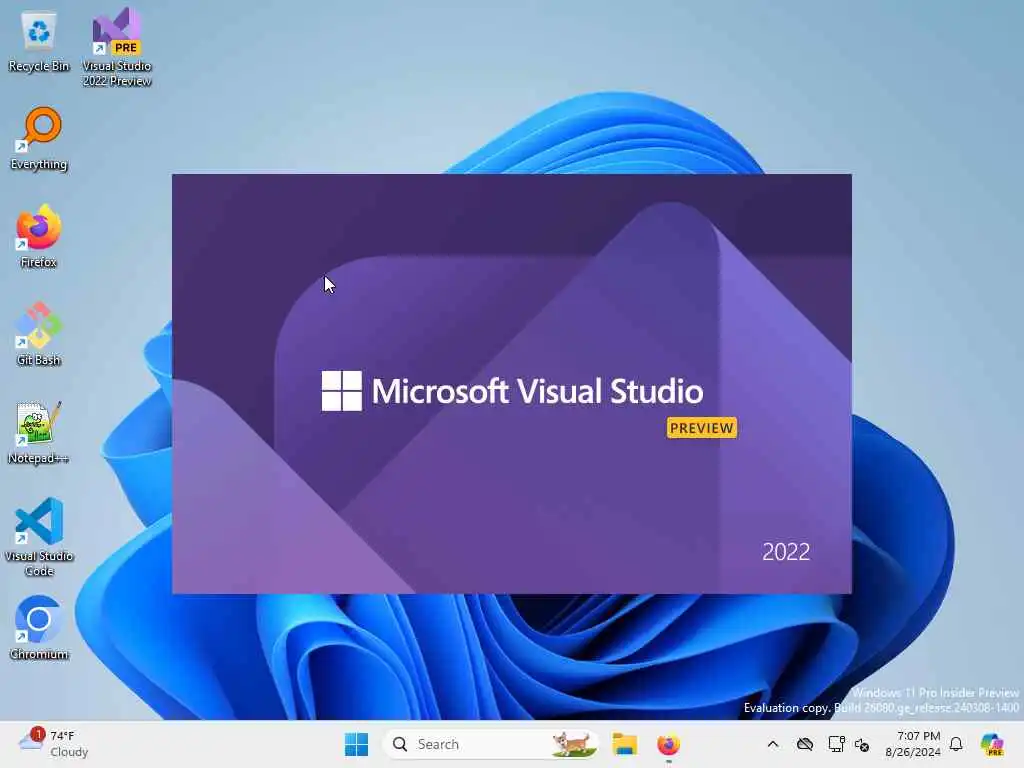
Task: Open the weather widget showing 74°F Cloudy
Action: [x=54, y=744]
